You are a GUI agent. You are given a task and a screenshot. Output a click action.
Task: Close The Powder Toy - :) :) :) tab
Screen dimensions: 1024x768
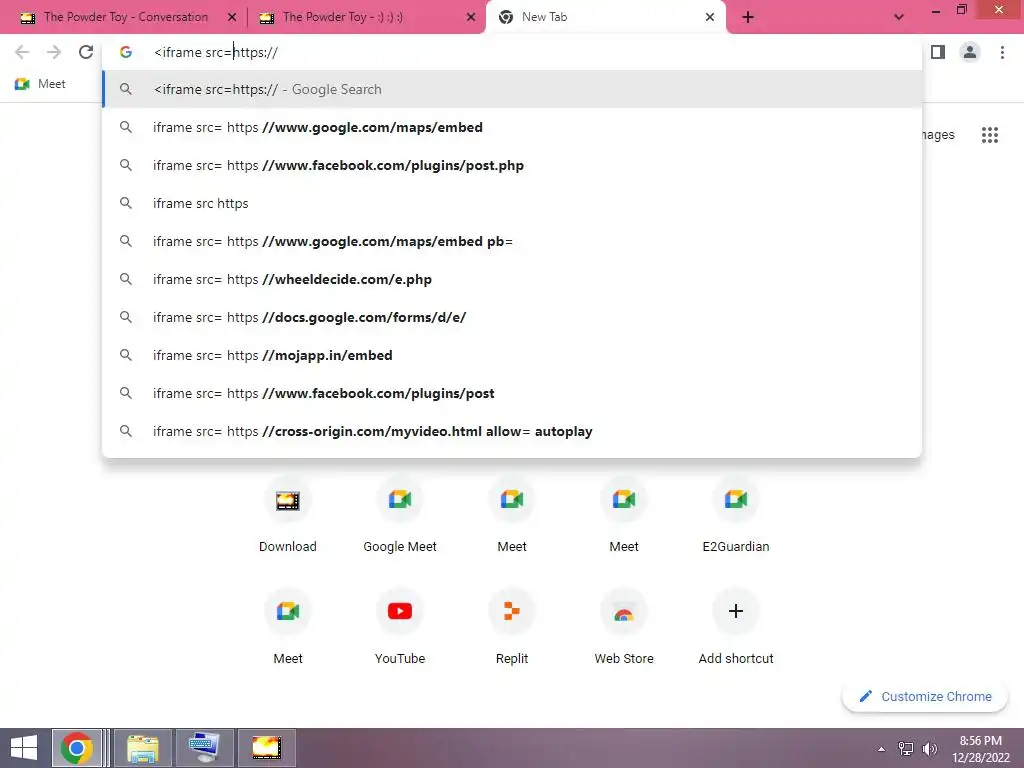[x=470, y=18]
